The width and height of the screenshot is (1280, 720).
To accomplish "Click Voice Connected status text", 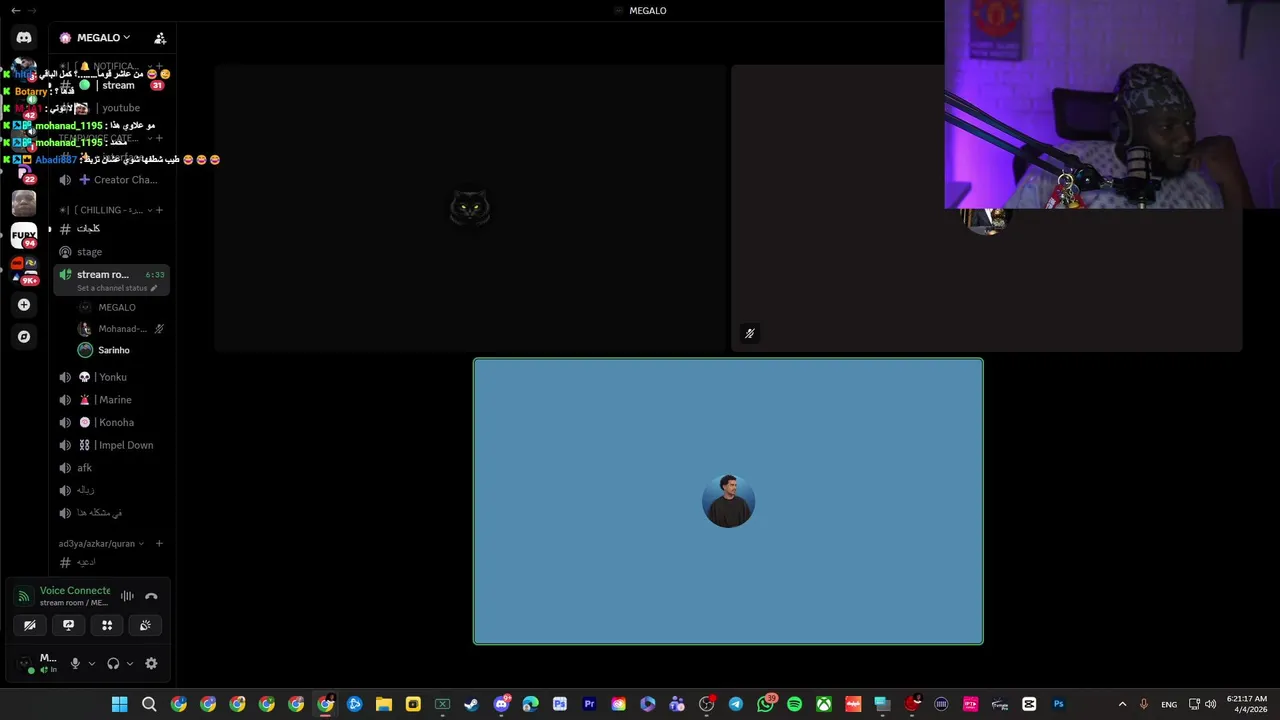I will click(75, 591).
